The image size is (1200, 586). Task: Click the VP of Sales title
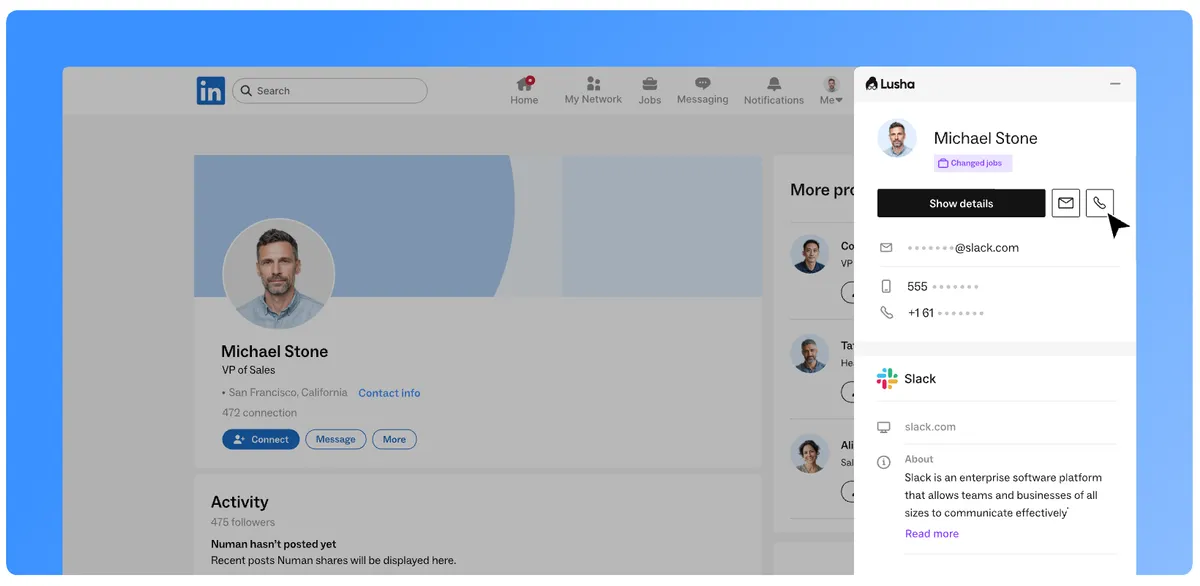click(x=249, y=370)
